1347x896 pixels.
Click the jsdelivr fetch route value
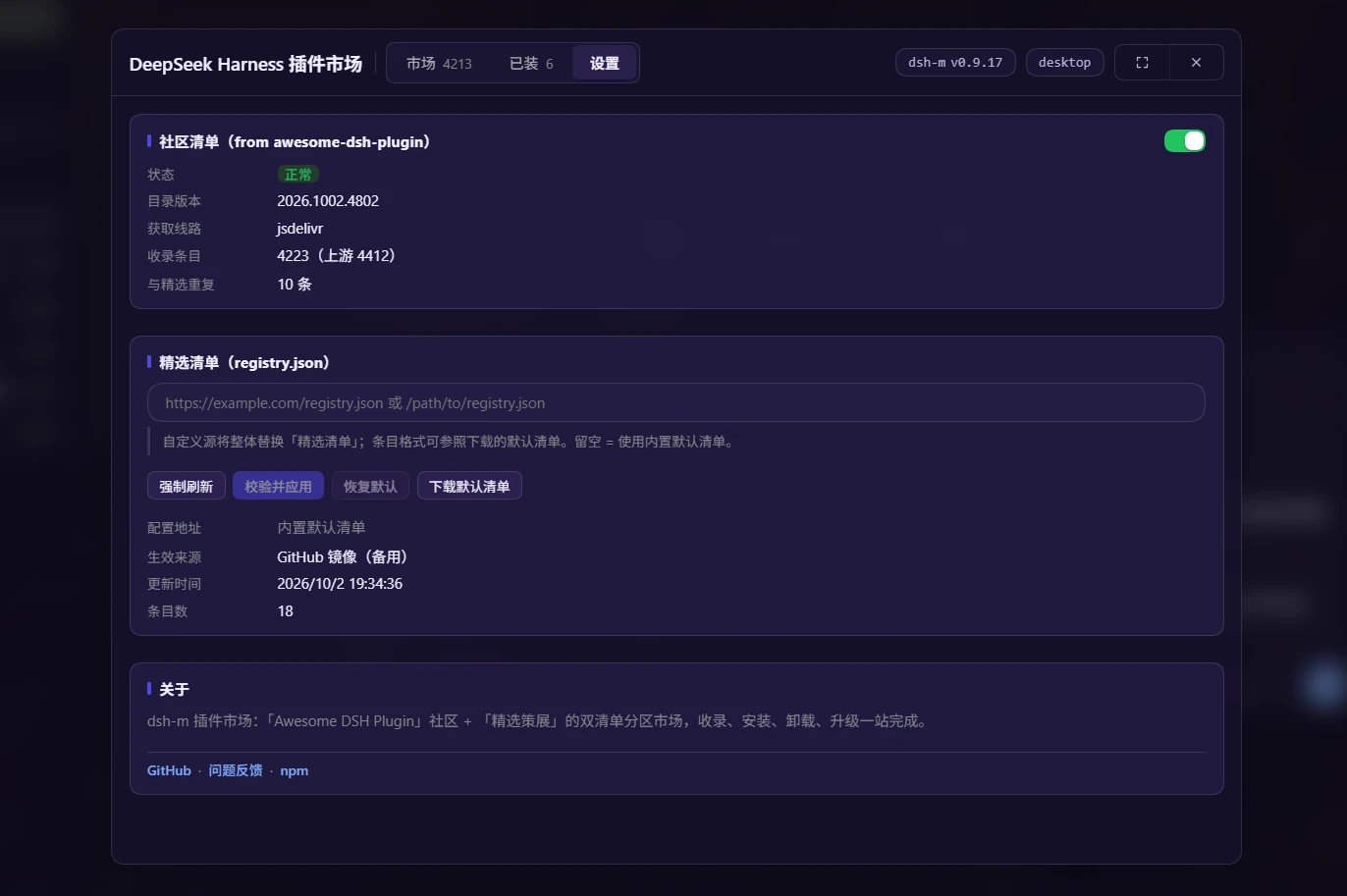tap(300, 228)
